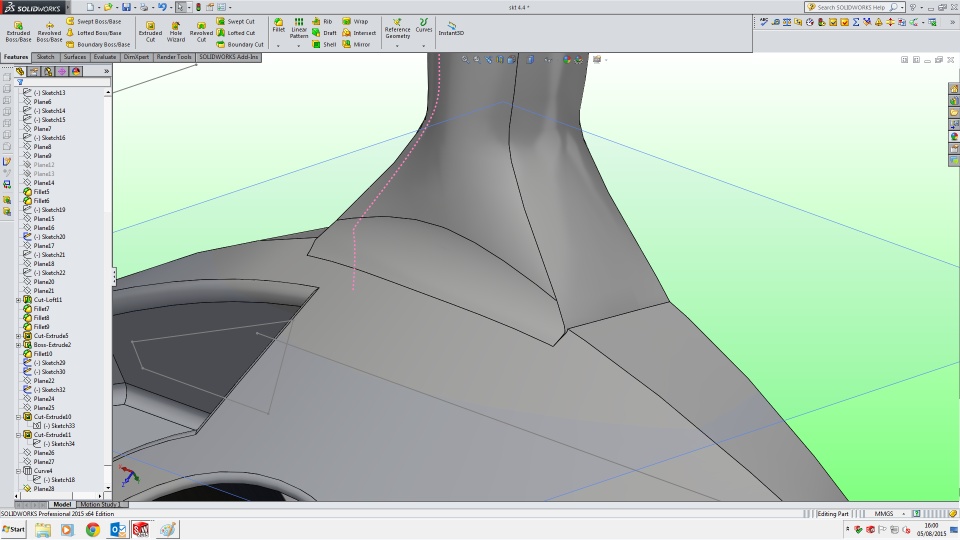Image resolution: width=960 pixels, height=540 pixels.
Task: Select the Extruded Boss/Base tool
Action: pyautogui.click(x=18, y=32)
